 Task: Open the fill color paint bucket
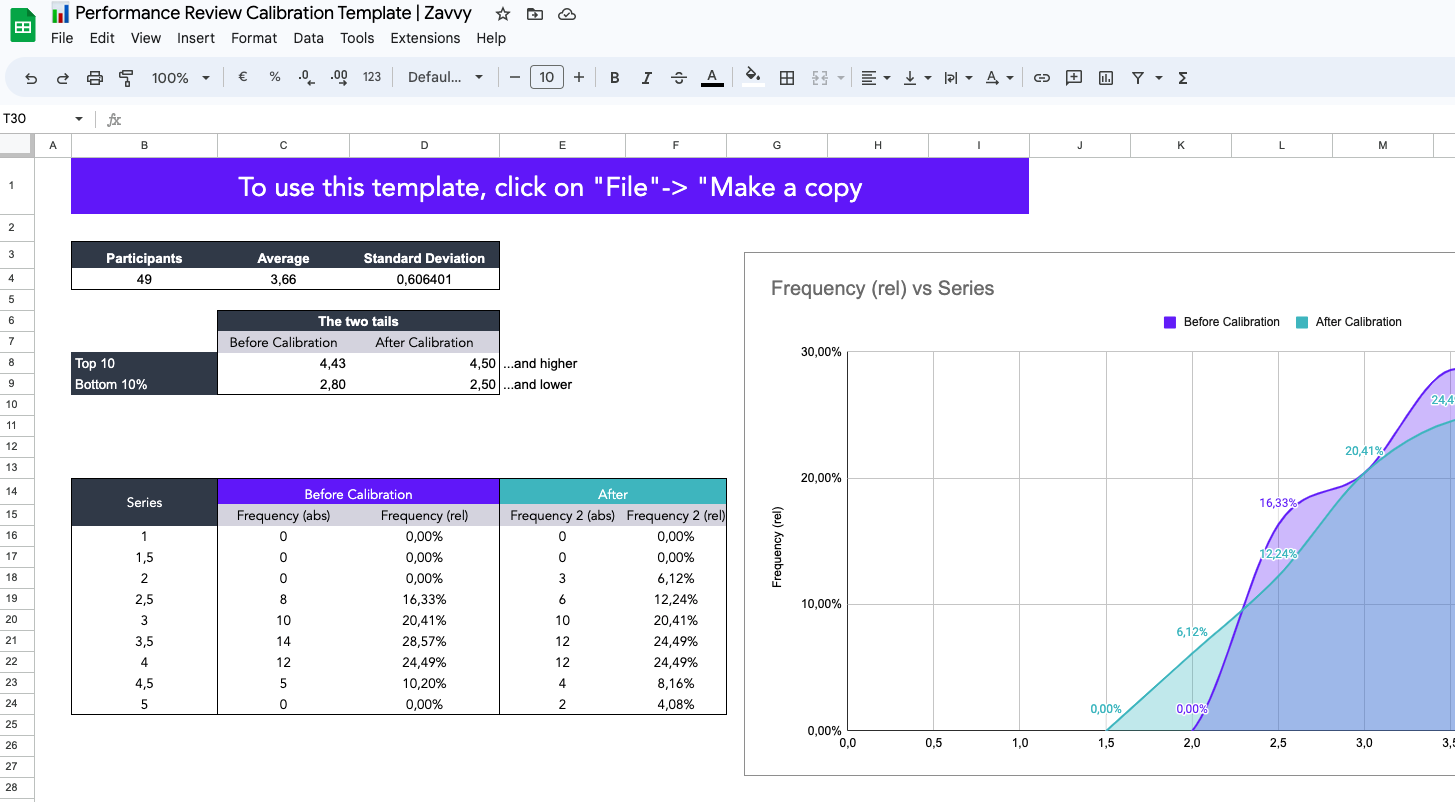[753, 77]
